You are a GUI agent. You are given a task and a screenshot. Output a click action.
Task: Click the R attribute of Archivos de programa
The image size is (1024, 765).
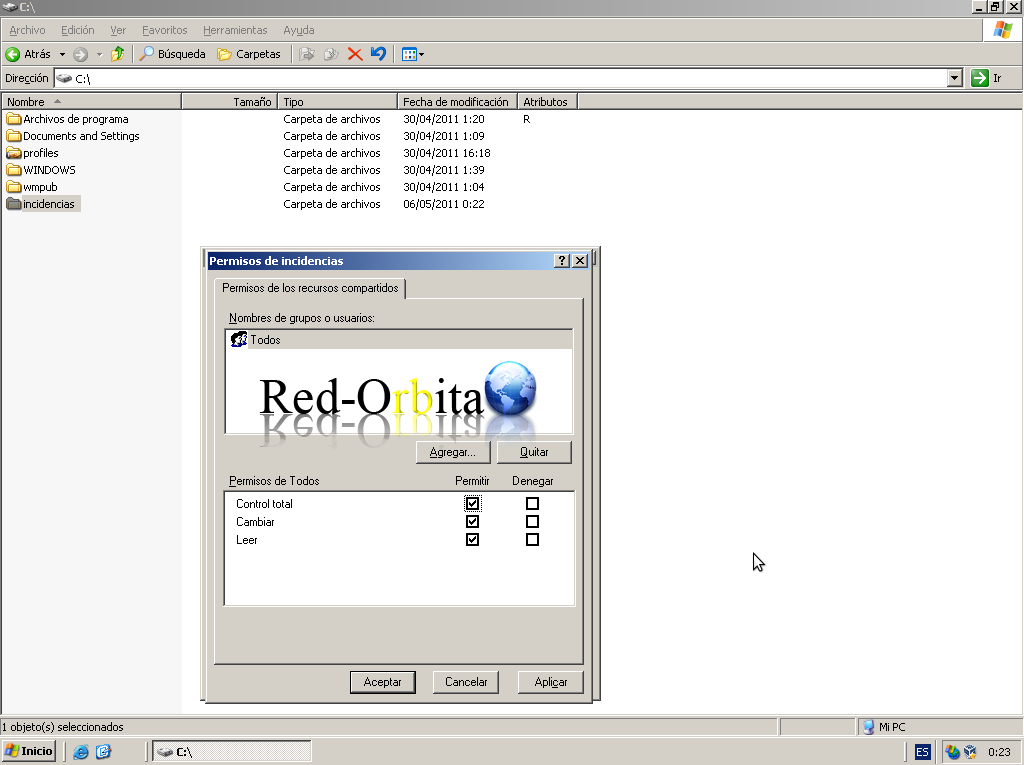(526, 119)
